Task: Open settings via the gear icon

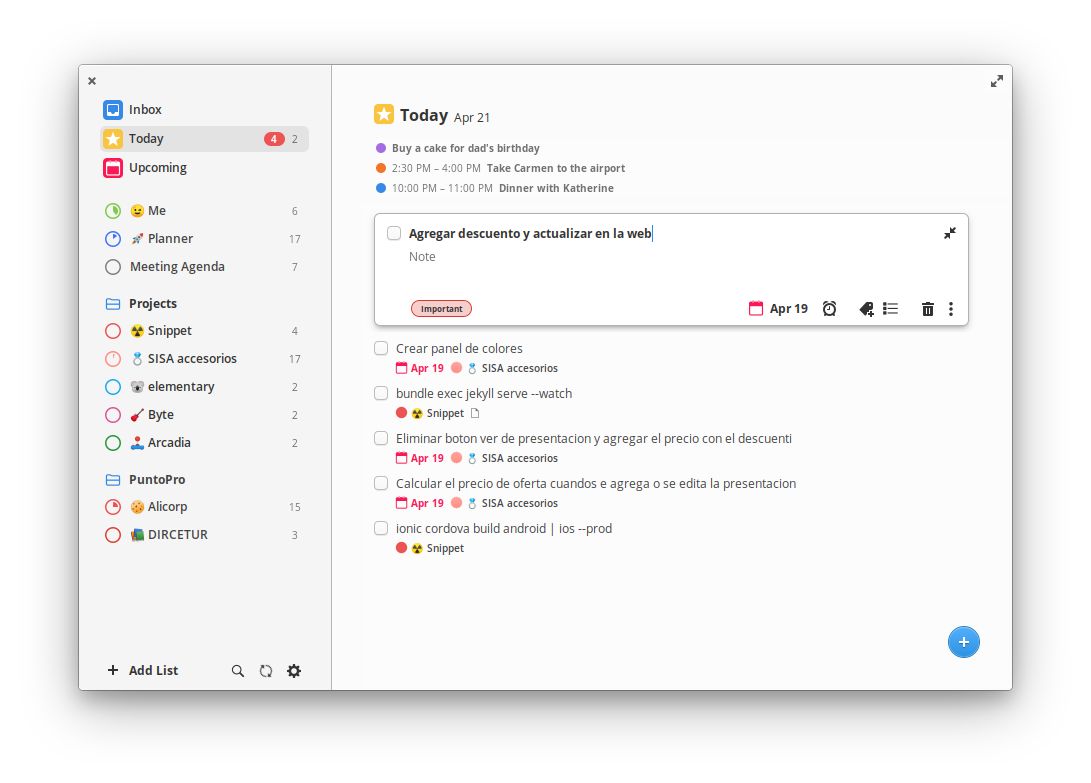Action: coord(294,671)
